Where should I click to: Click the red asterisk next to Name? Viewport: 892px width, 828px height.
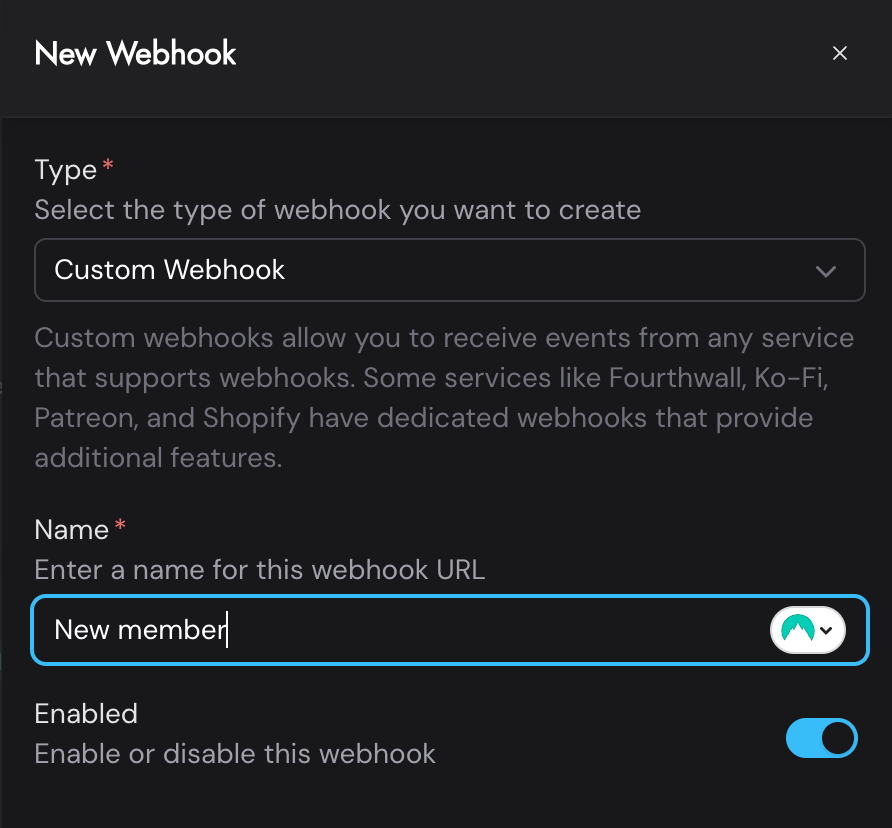coord(118,522)
